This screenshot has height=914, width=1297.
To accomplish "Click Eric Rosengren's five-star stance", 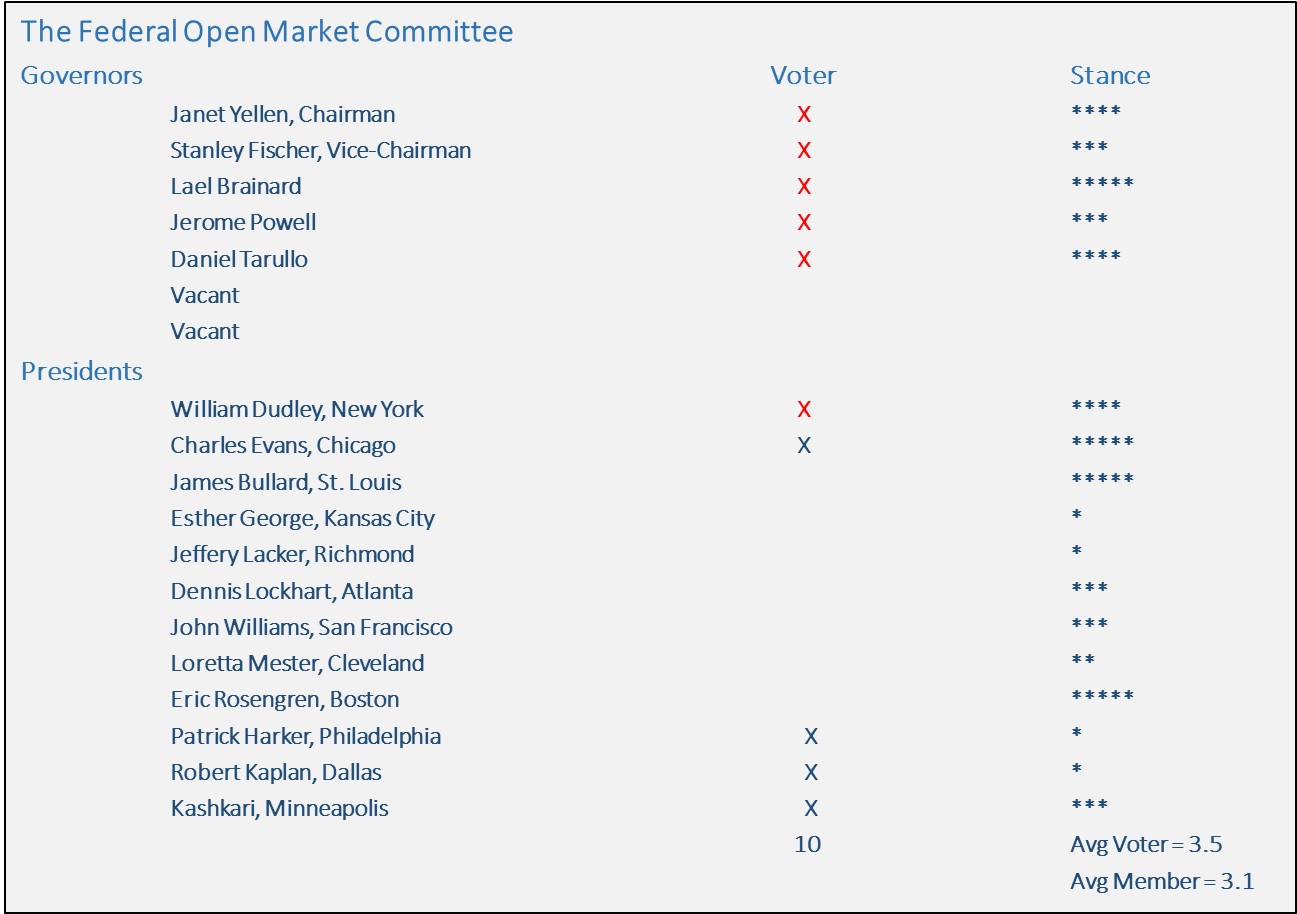I will click(1102, 697).
